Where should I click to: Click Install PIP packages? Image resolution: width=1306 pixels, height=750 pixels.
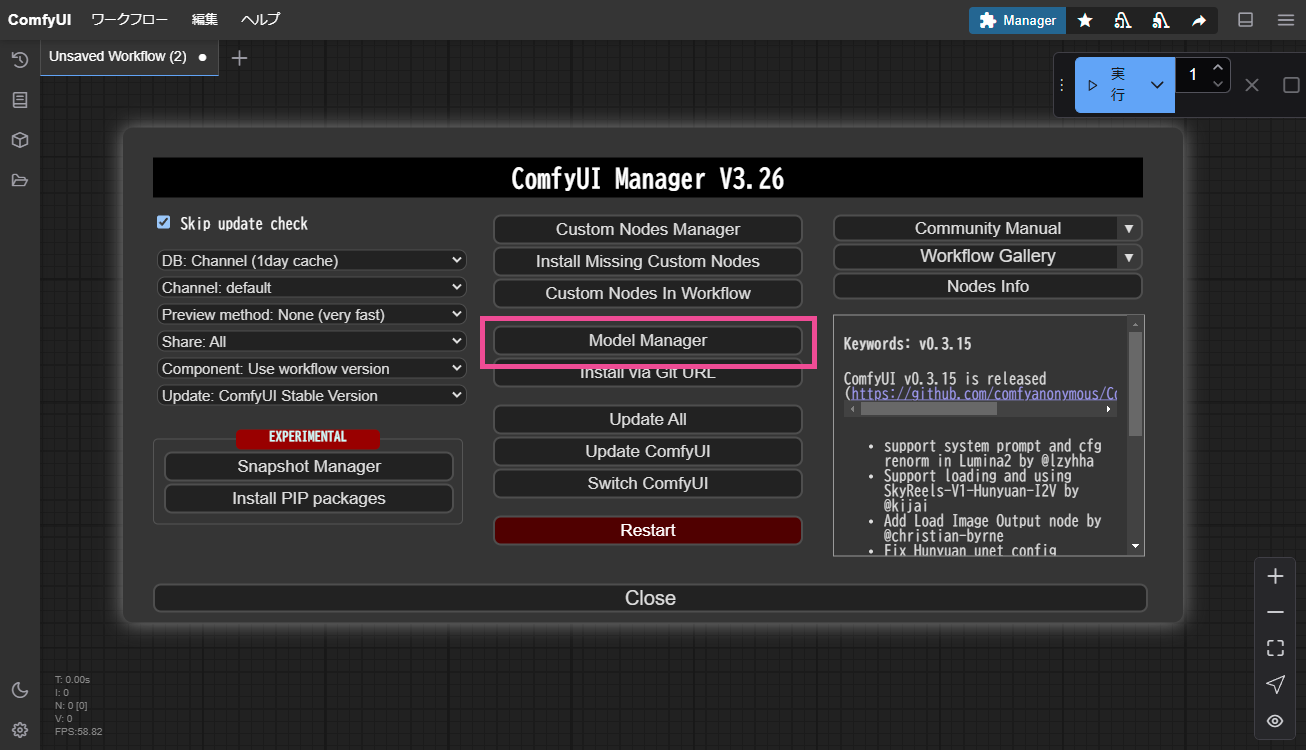(x=309, y=498)
